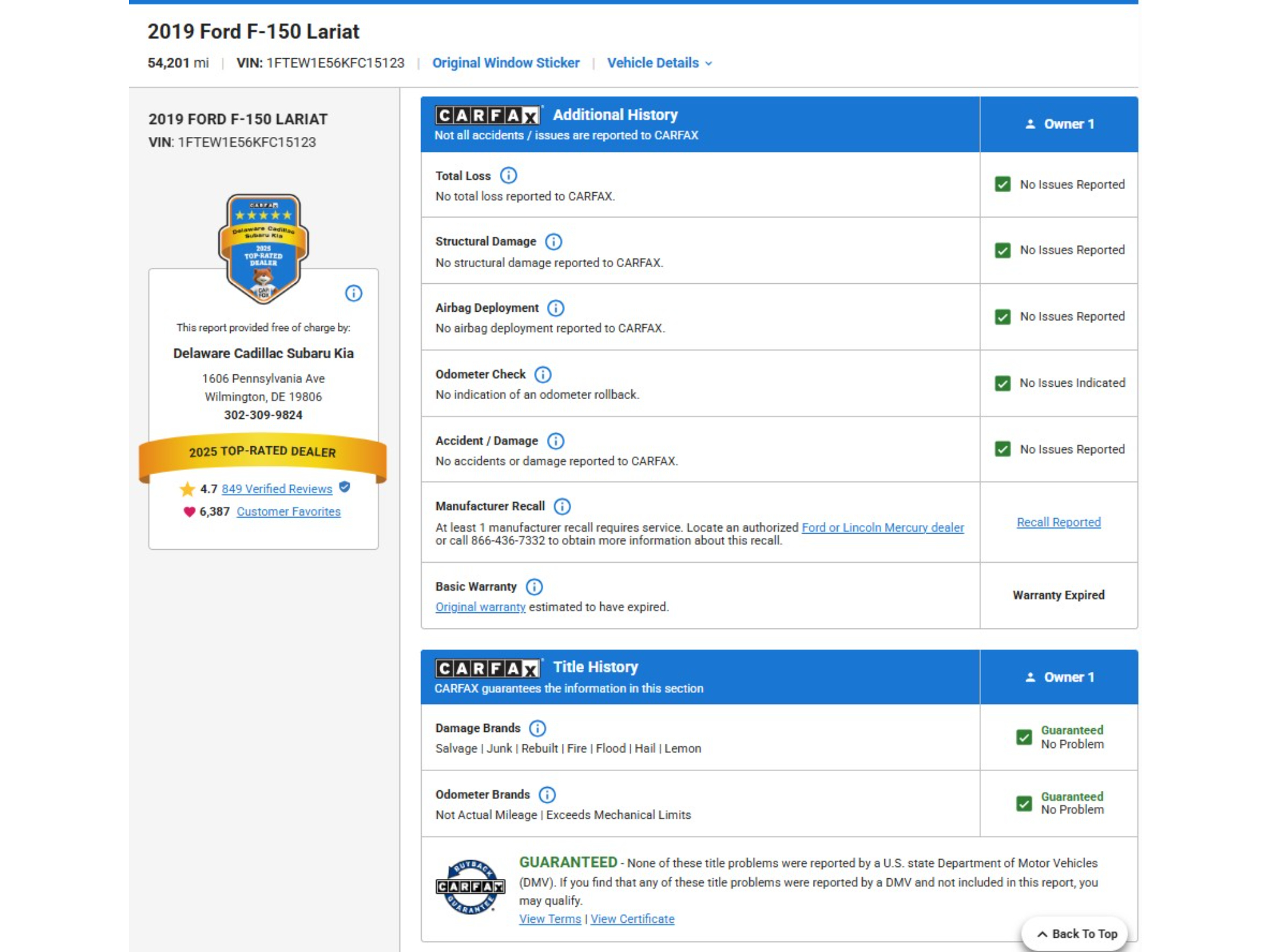Image resolution: width=1270 pixels, height=952 pixels.
Task: Click the Back To Top button
Action: [1076, 933]
